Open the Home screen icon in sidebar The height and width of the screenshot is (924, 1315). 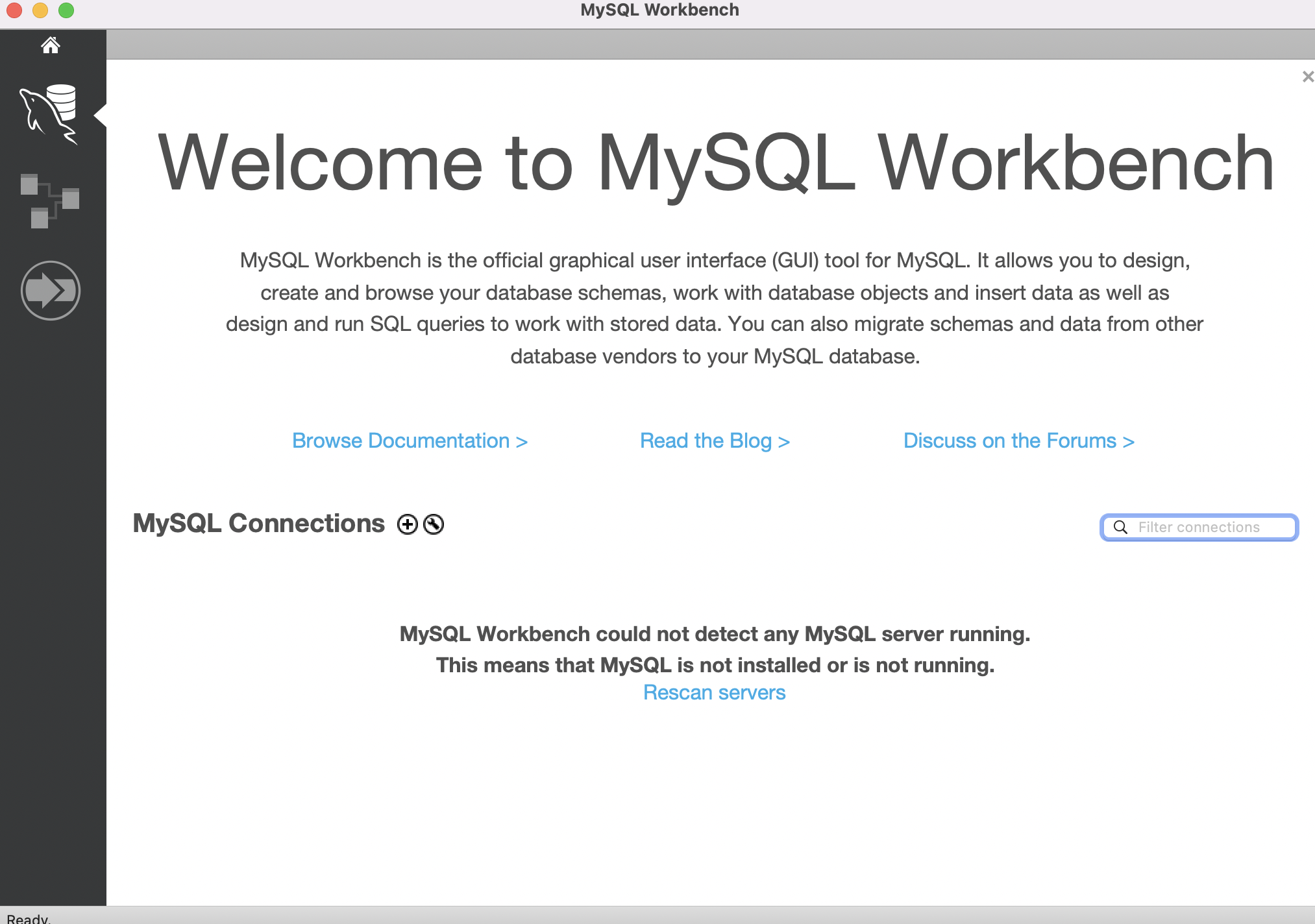50,45
